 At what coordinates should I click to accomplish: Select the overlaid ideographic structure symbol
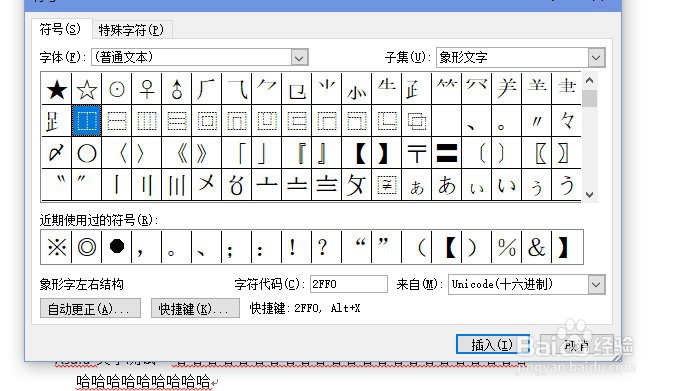click(417, 121)
